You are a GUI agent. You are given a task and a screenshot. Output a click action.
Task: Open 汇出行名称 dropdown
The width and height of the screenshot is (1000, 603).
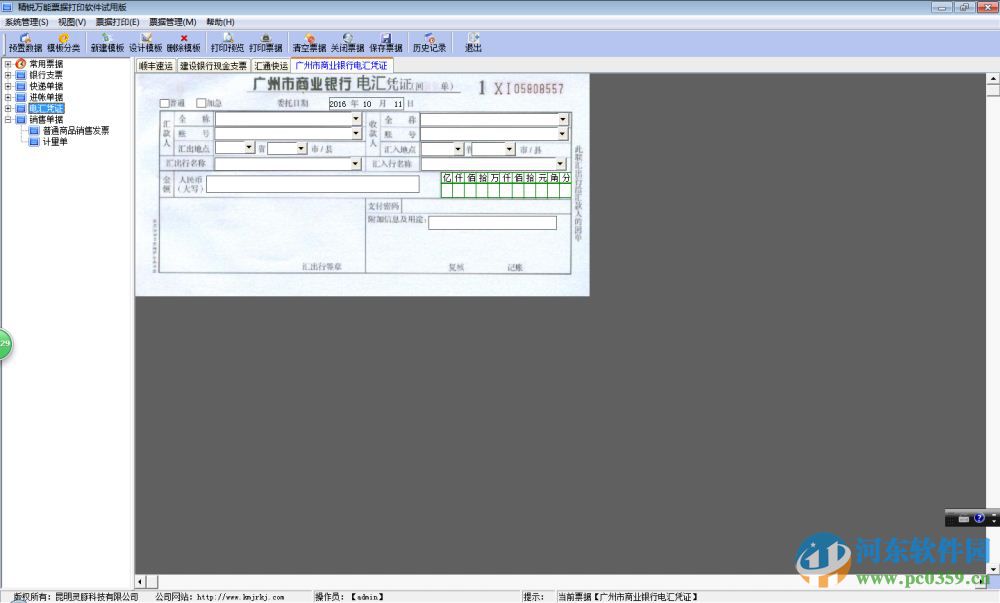pos(356,164)
